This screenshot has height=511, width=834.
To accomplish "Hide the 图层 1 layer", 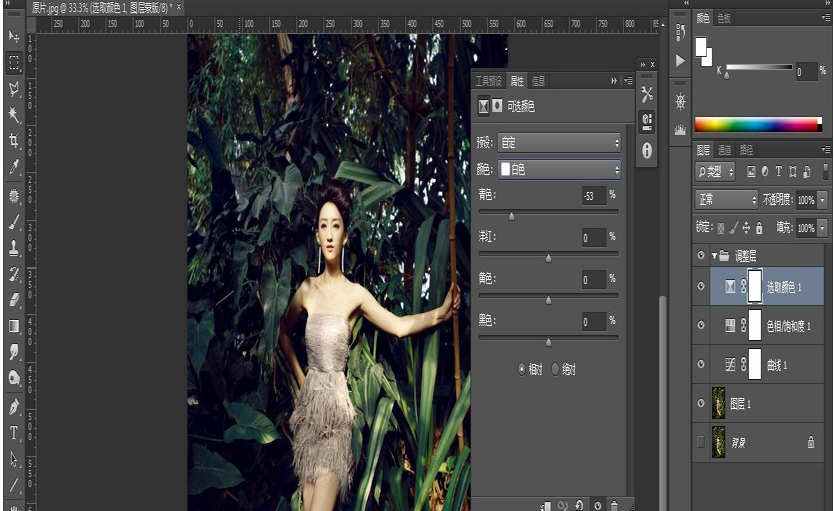I will [x=701, y=403].
